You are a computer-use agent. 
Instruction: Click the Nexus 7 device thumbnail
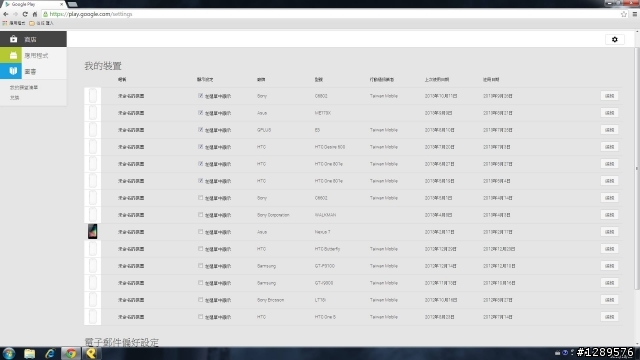(x=93, y=231)
